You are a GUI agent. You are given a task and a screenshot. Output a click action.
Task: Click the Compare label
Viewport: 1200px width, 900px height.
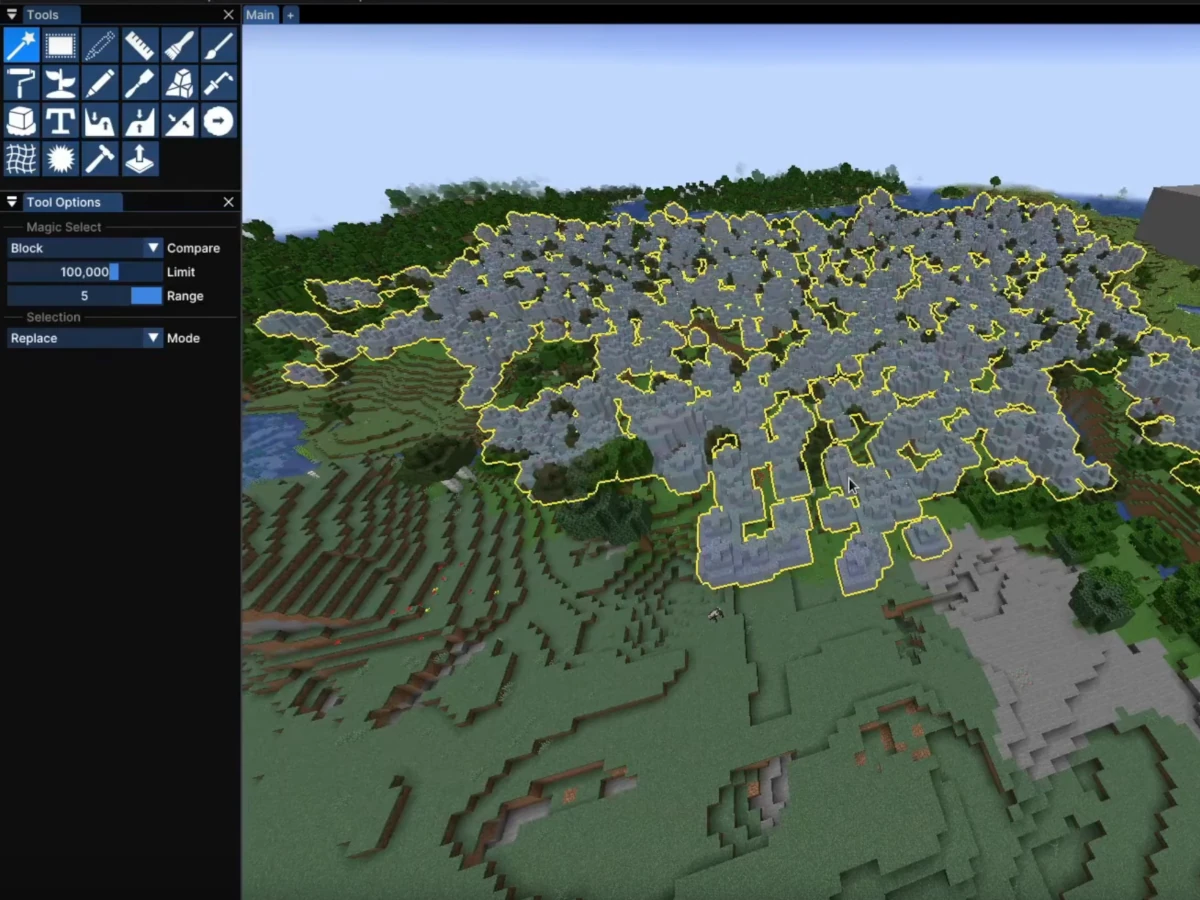193,248
